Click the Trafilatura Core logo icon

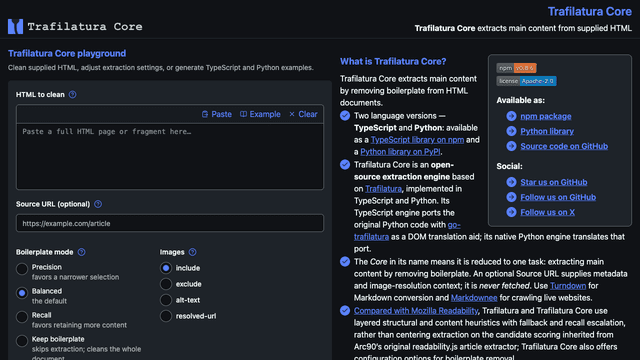16,27
